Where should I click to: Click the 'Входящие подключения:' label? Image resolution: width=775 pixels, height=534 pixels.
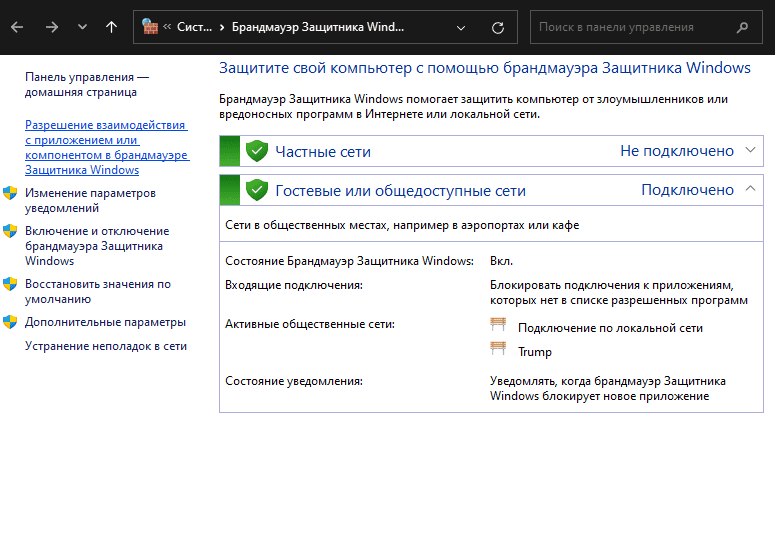tap(294, 285)
